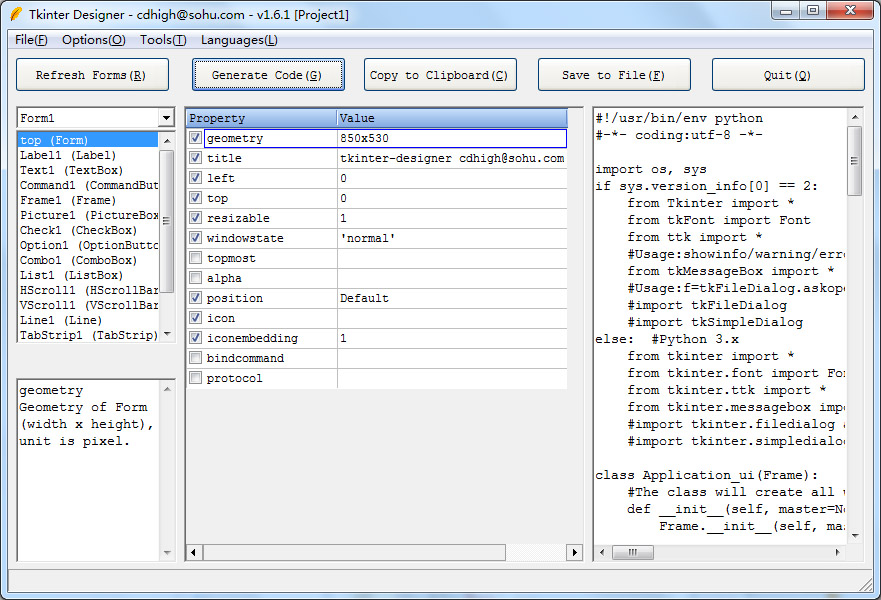881x600 pixels.
Task: Open the Options menu
Action: tap(93, 40)
